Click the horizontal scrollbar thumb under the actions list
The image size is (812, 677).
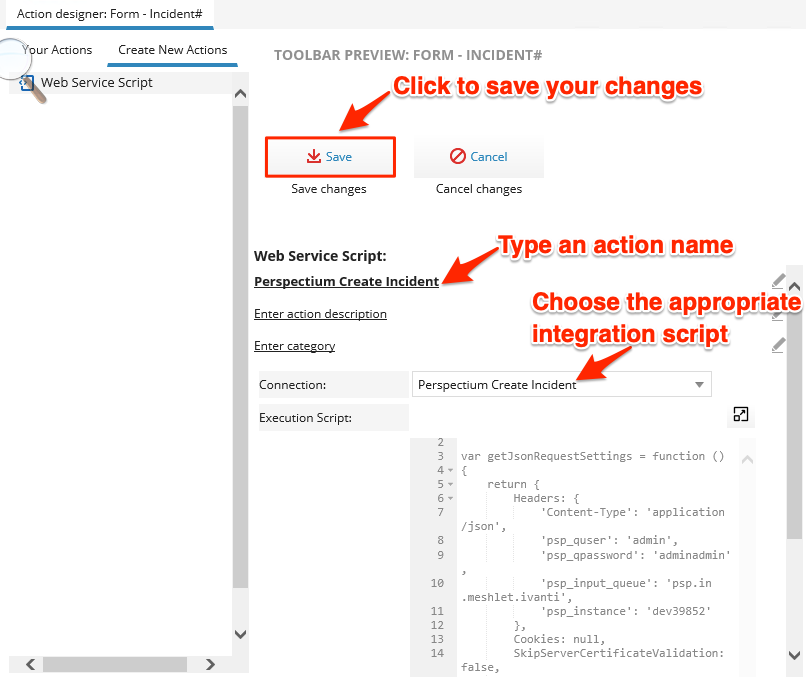tap(115, 664)
